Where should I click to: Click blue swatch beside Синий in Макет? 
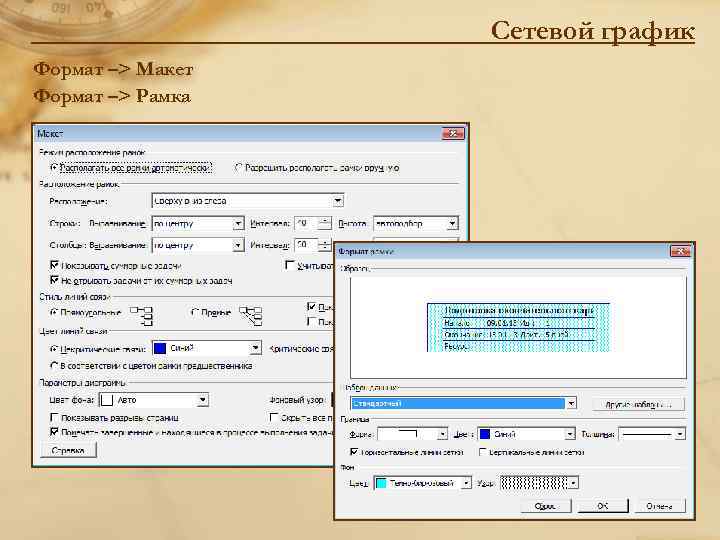160,349
